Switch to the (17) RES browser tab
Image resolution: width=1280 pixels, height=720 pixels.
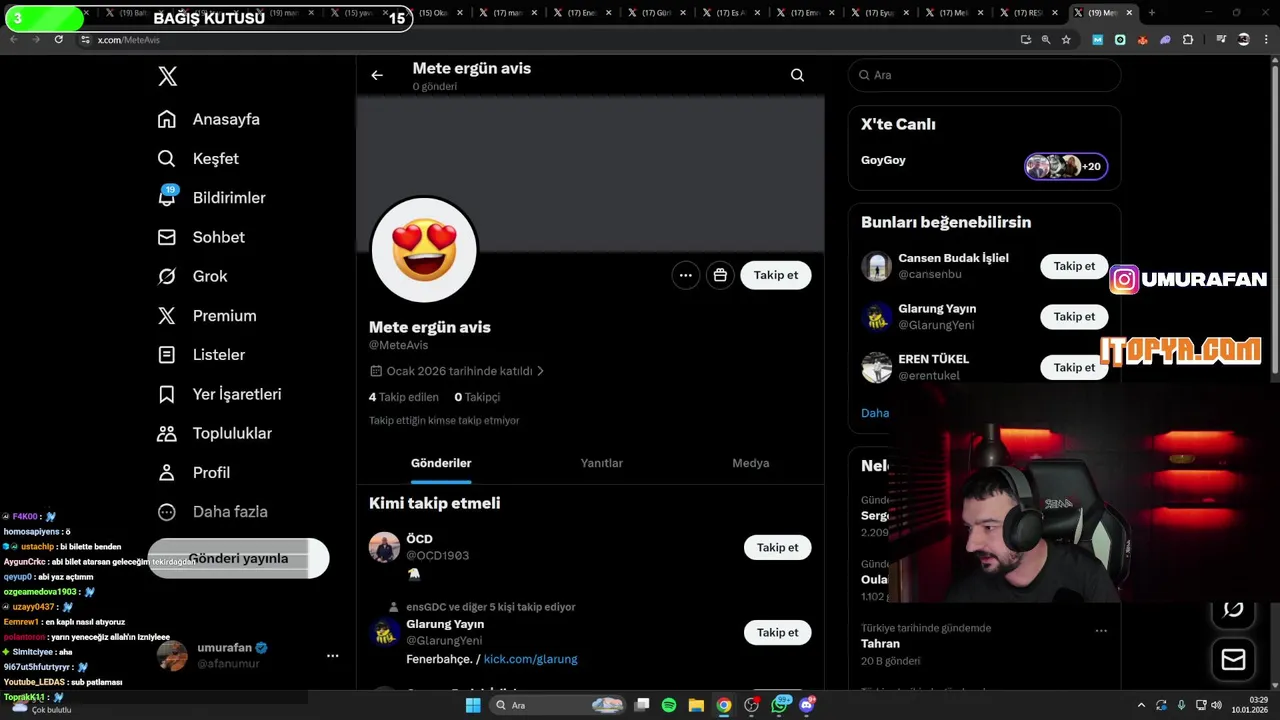click(x=1030, y=13)
